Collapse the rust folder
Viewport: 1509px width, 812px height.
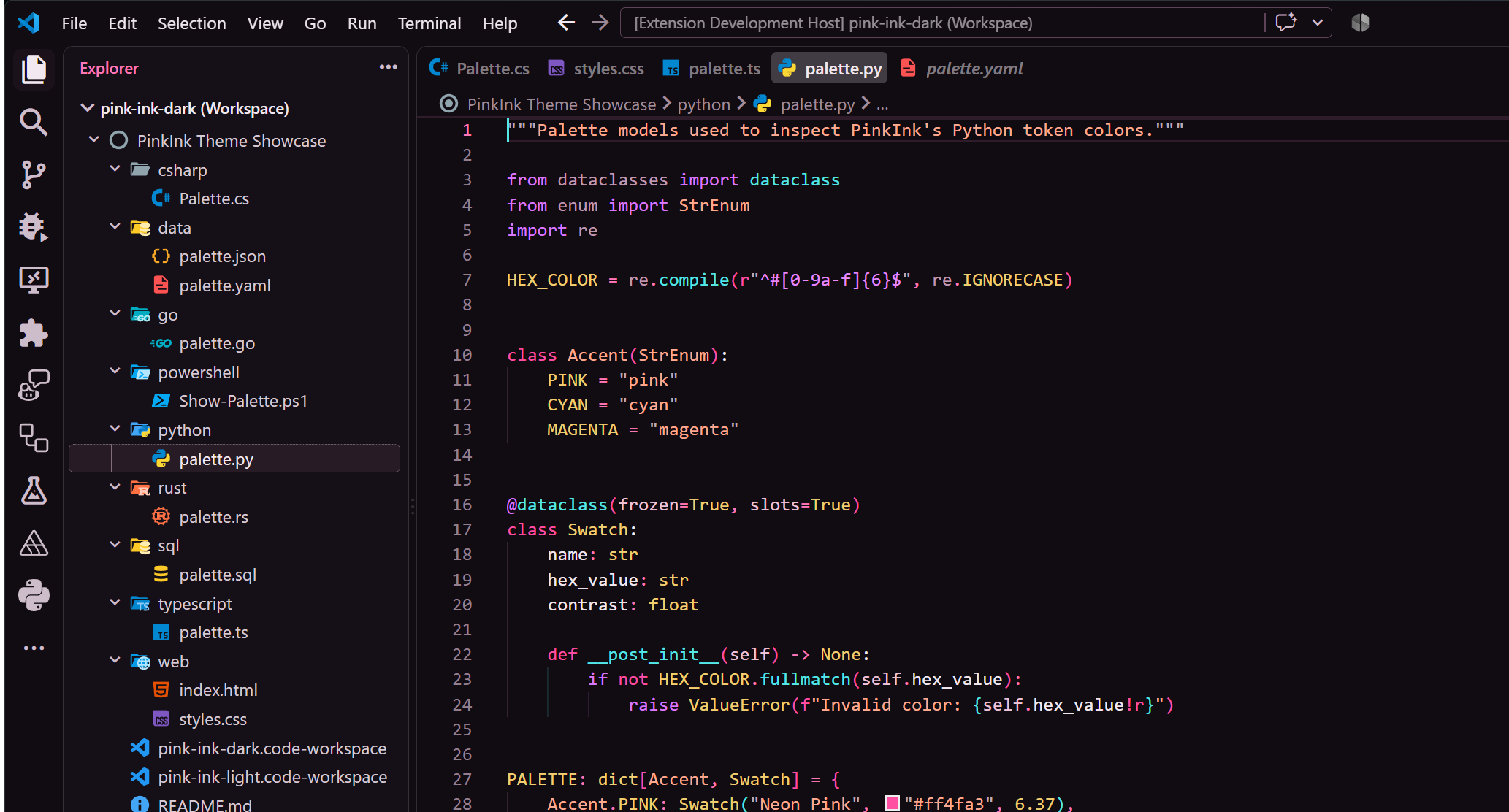pyautogui.click(x=115, y=487)
